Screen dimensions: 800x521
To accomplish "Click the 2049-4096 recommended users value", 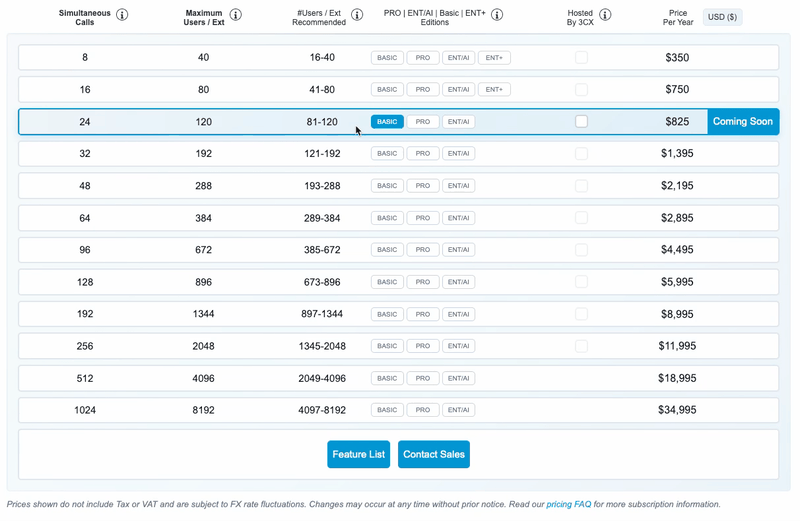I will click(x=322, y=378).
